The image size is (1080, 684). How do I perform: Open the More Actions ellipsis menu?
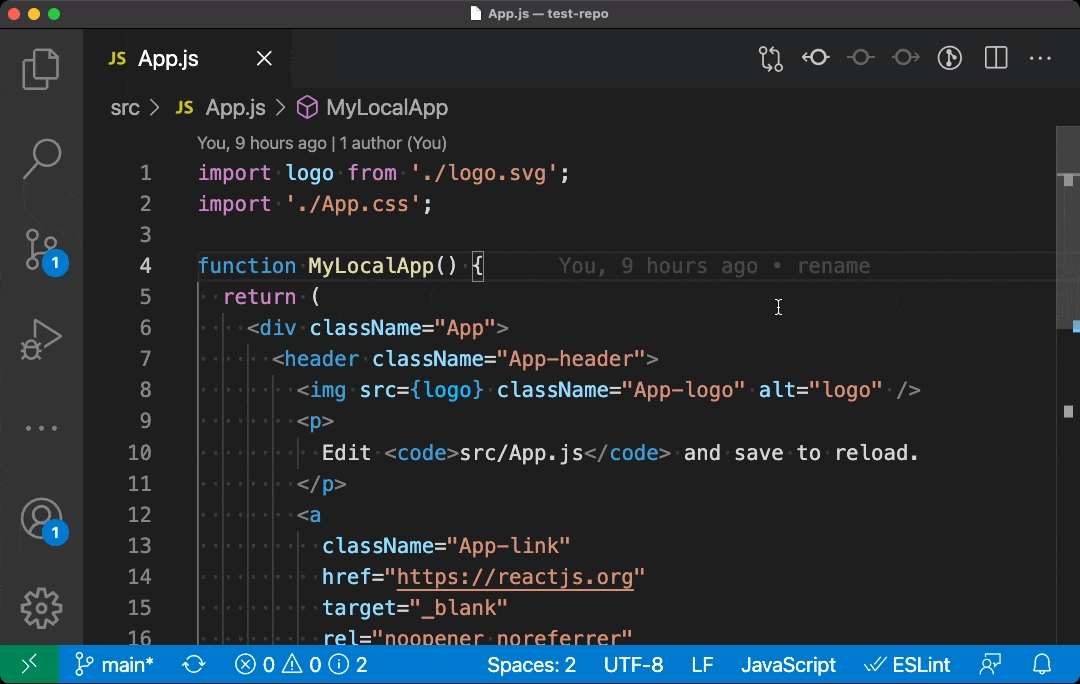(x=1040, y=57)
